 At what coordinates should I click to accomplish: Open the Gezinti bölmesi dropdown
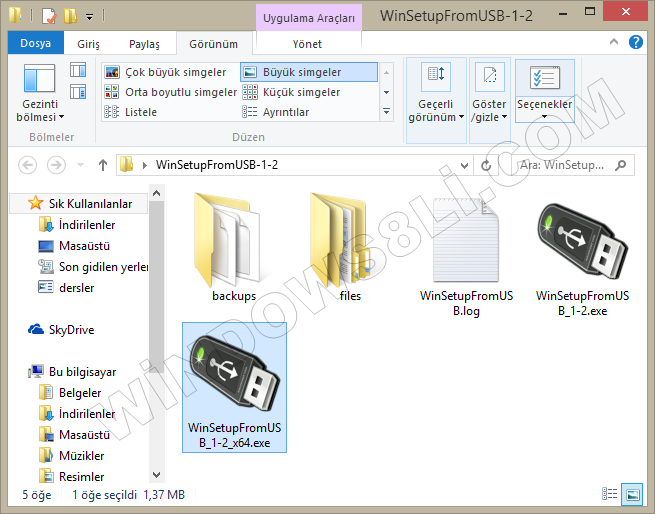40,93
